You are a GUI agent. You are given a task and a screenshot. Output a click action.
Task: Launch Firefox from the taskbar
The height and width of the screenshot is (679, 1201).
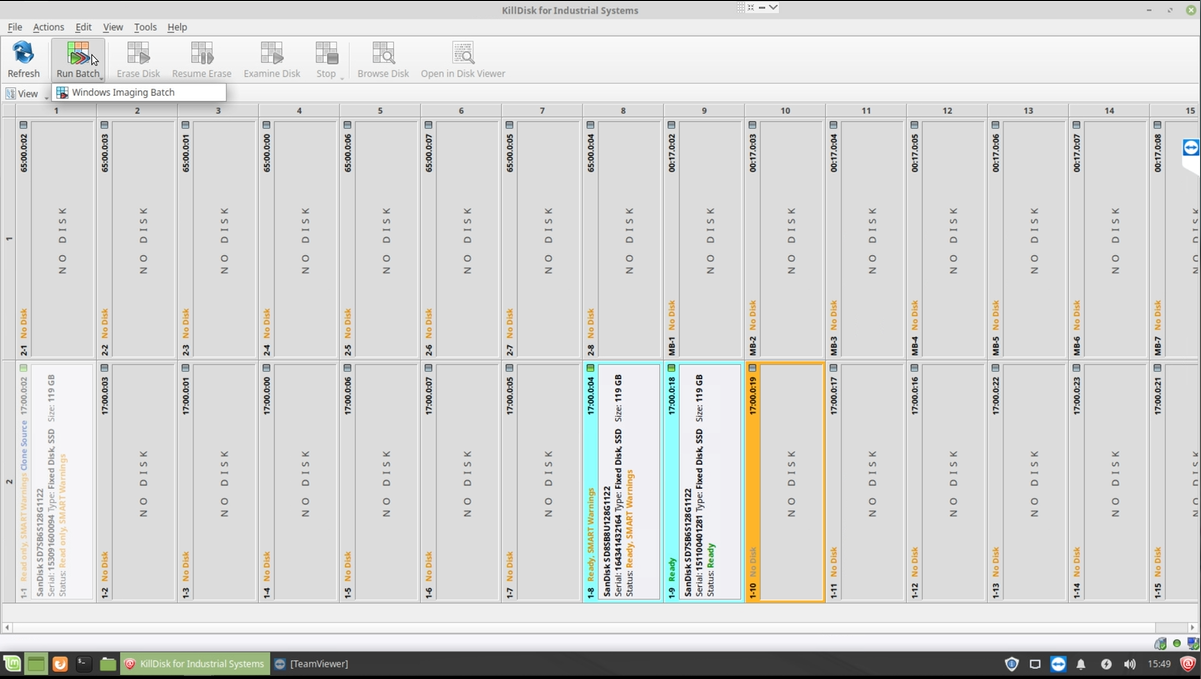[60, 664]
